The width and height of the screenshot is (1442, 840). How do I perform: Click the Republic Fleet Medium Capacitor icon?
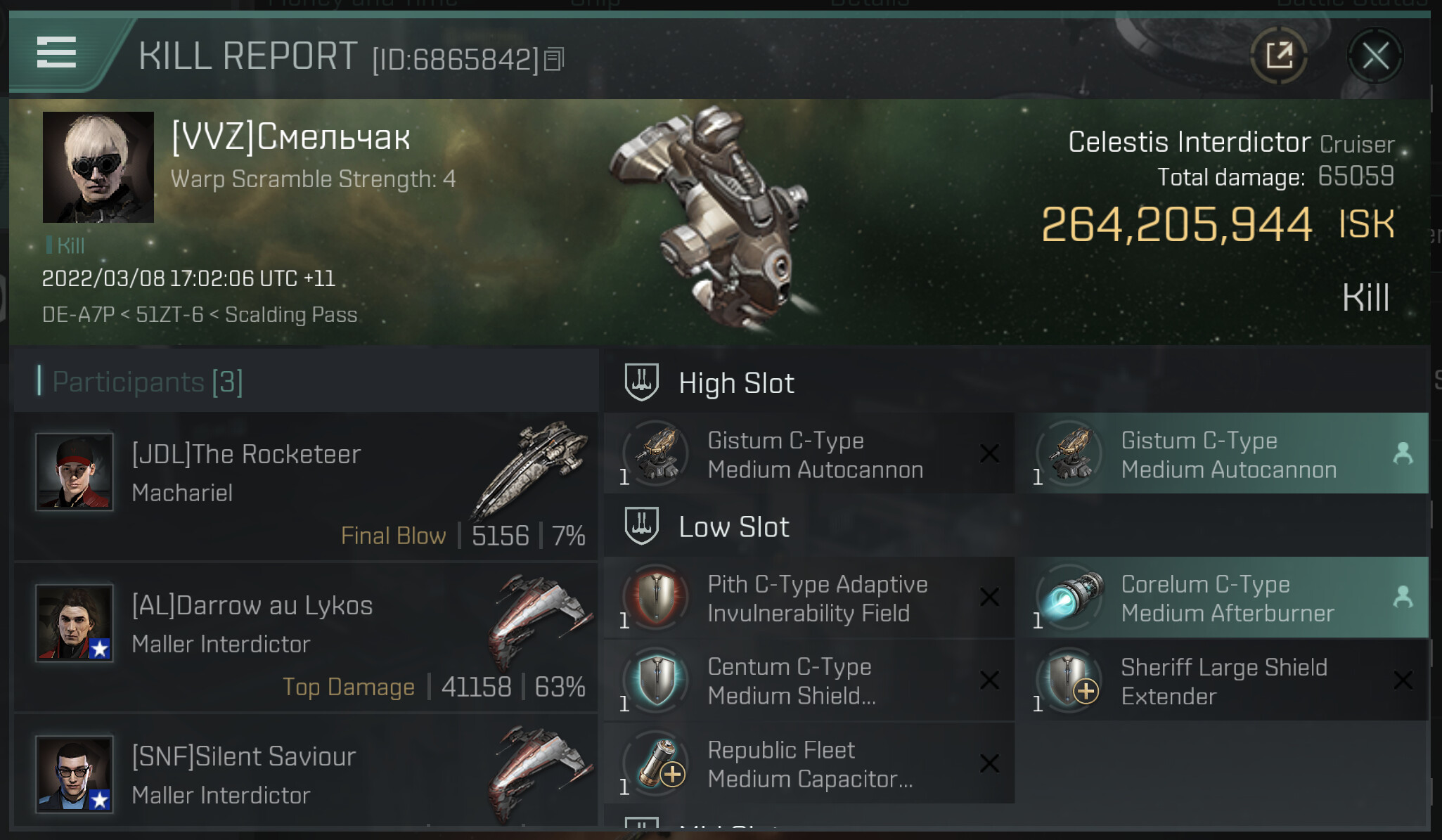[657, 763]
